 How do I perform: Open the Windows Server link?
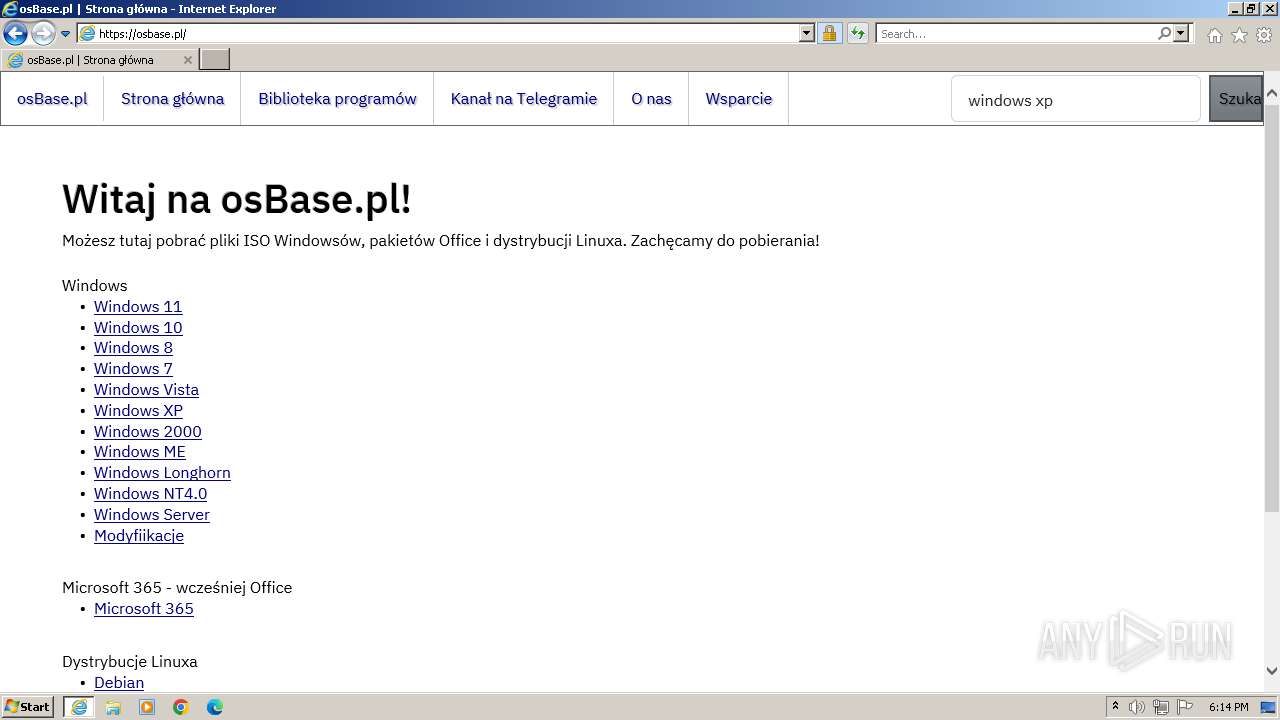tap(152, 514)
